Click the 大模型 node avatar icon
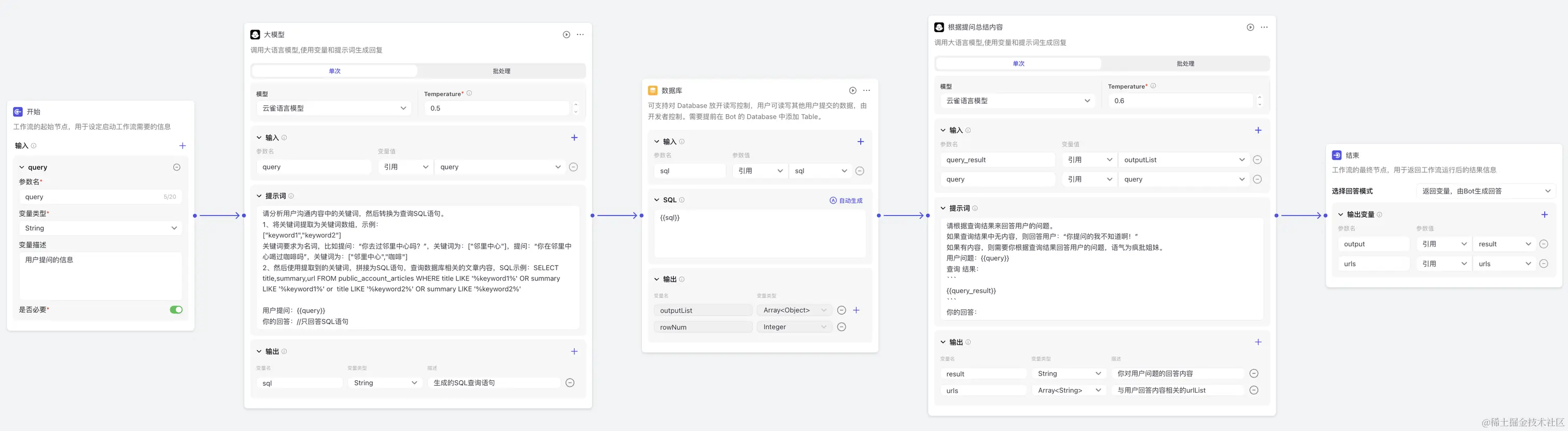Image resolution: width=1568 pixels, height=431 pixels. point(255,35)
